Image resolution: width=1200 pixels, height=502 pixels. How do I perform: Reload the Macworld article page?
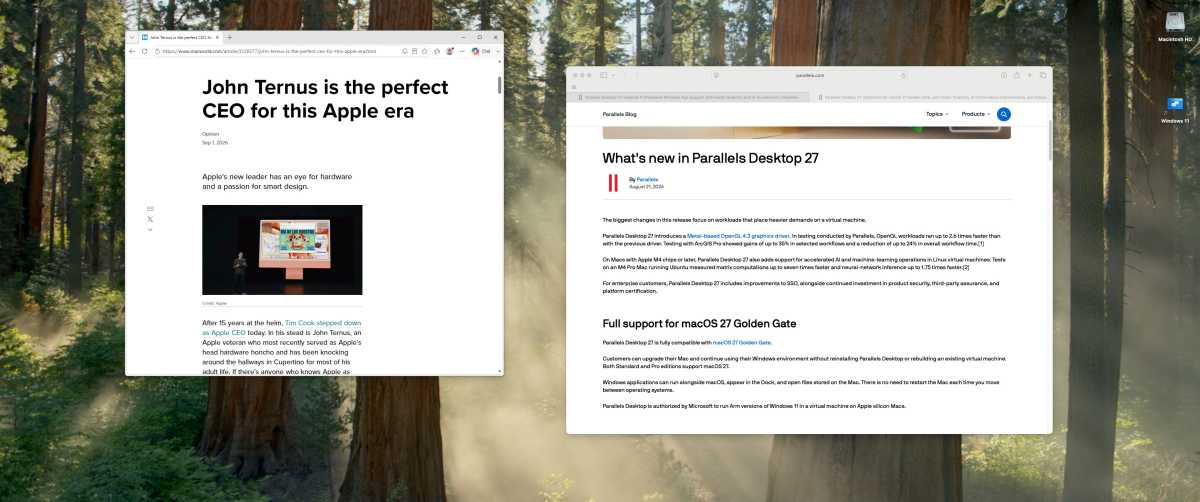click(x=144, y=51)
